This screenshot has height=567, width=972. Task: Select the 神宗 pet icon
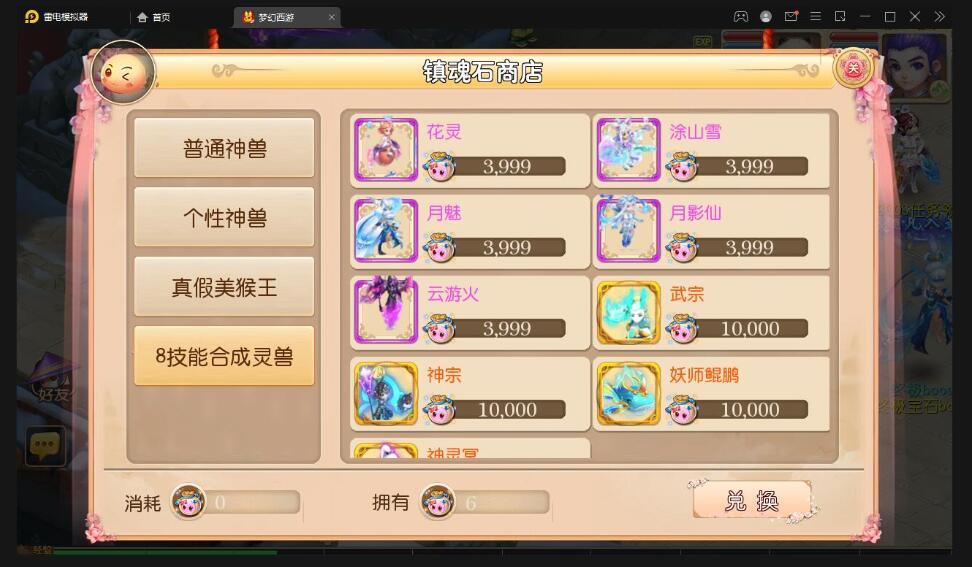(x=386, y=393)
